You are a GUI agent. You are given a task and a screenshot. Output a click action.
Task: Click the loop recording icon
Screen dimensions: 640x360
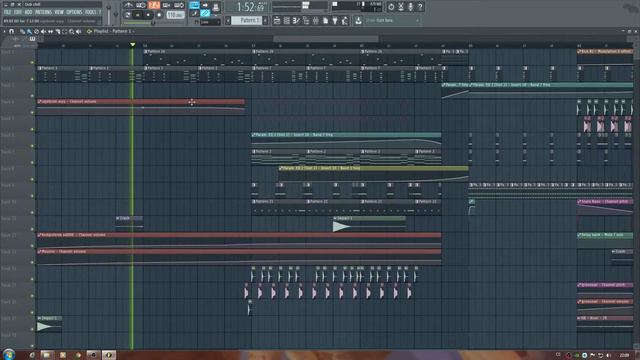(x=179, y=5)
